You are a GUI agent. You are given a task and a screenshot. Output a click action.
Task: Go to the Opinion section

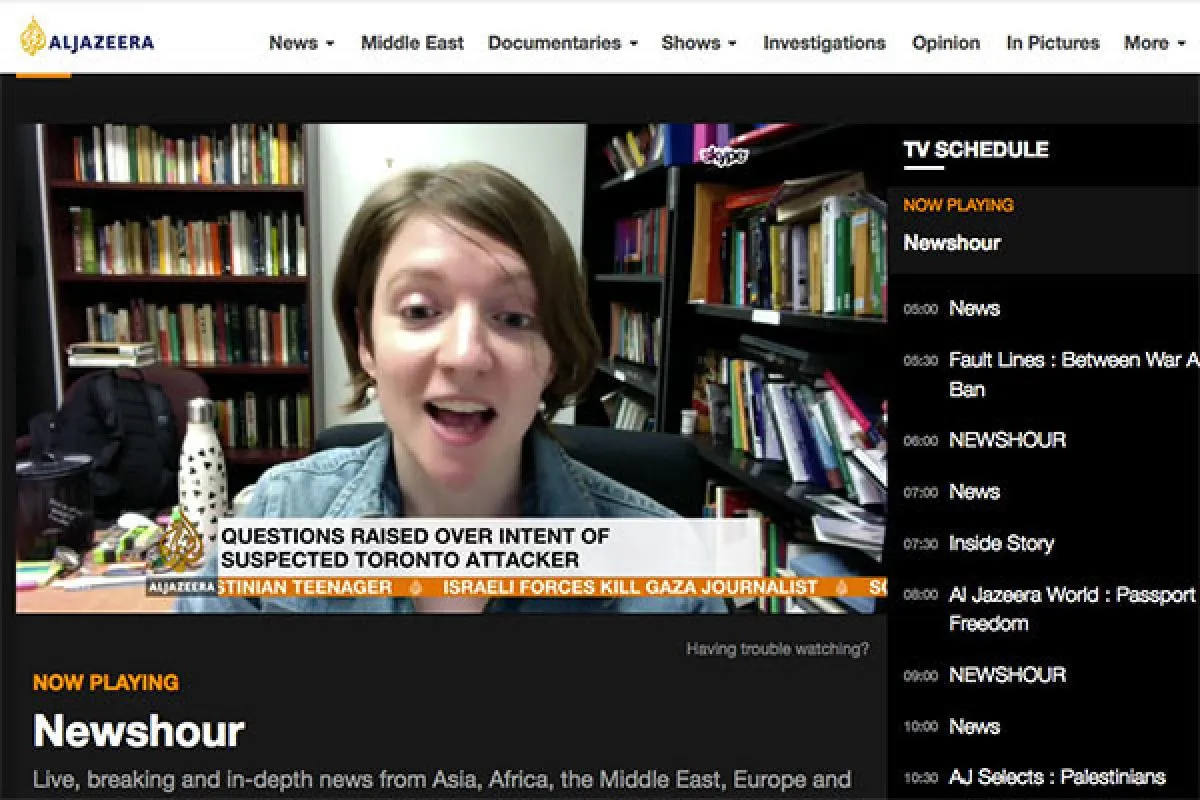point(945,43)
